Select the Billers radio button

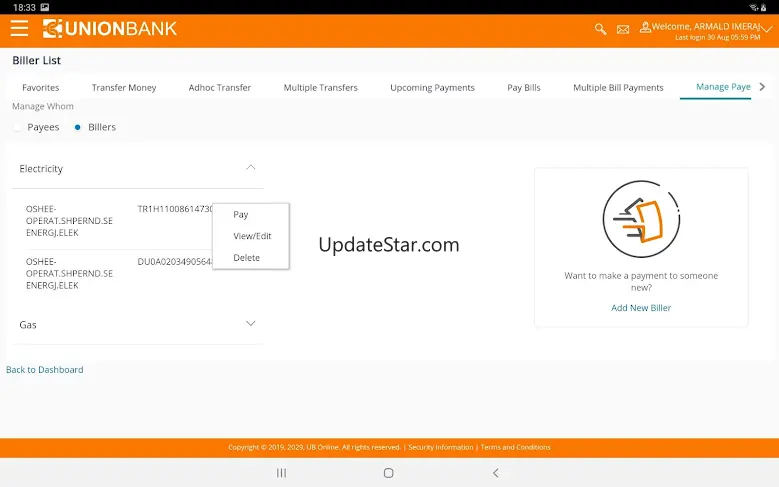78,127
